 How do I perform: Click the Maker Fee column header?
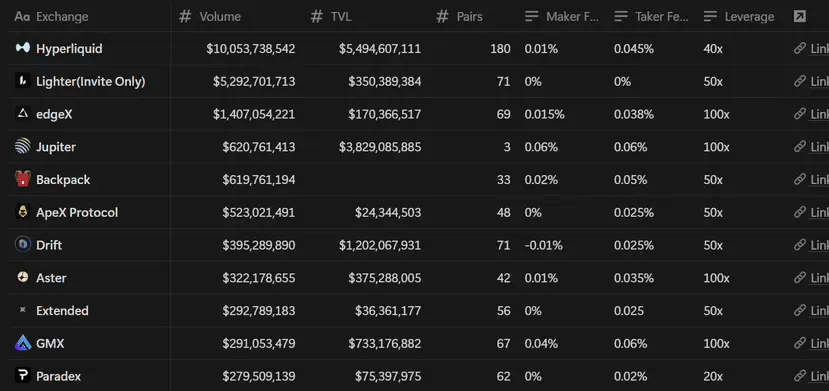[x=562, y=16]
